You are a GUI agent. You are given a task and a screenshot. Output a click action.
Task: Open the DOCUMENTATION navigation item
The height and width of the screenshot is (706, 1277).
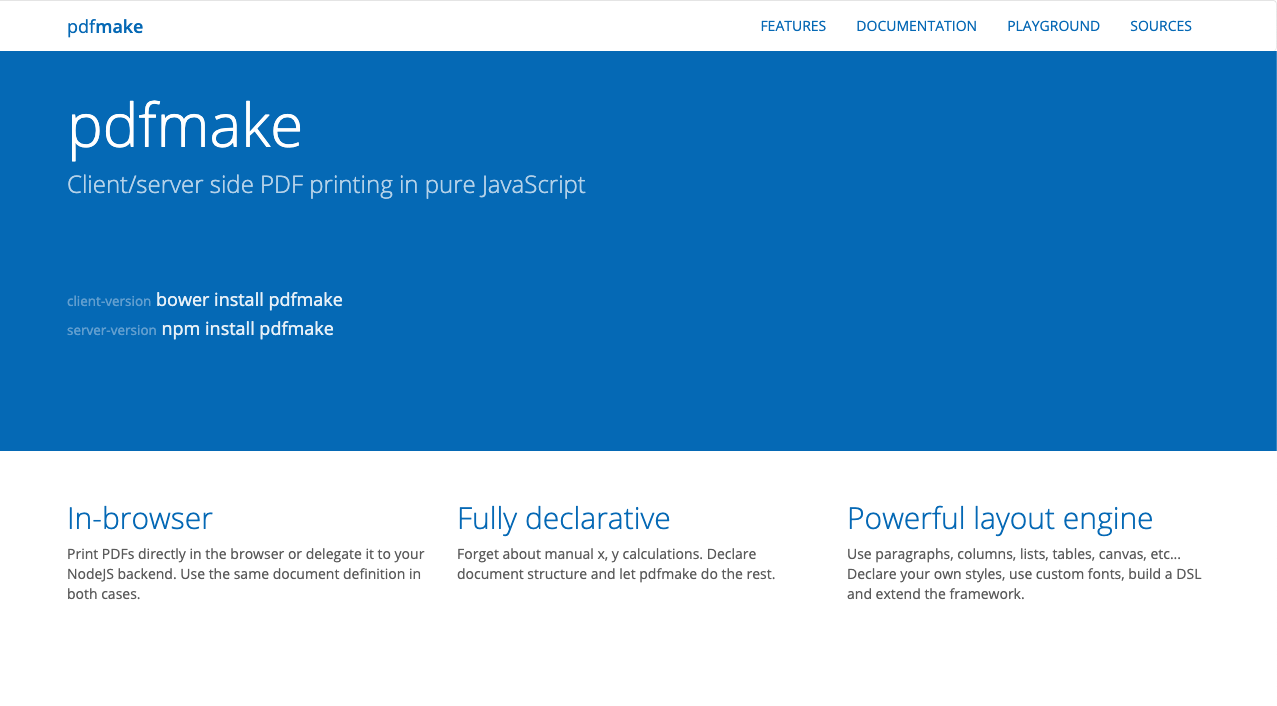(916, 25)
